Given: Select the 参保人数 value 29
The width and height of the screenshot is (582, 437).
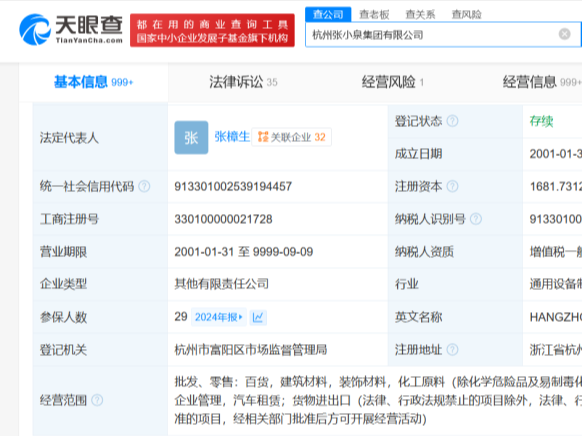Looking at the screenshot, I should point(181,317).
